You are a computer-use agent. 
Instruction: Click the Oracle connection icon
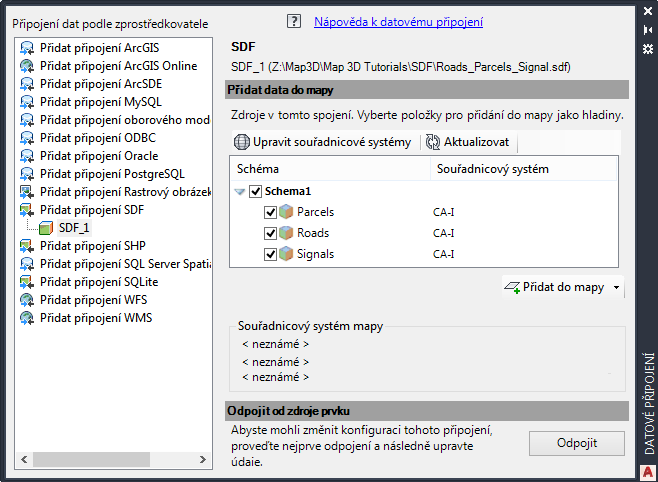27,156
